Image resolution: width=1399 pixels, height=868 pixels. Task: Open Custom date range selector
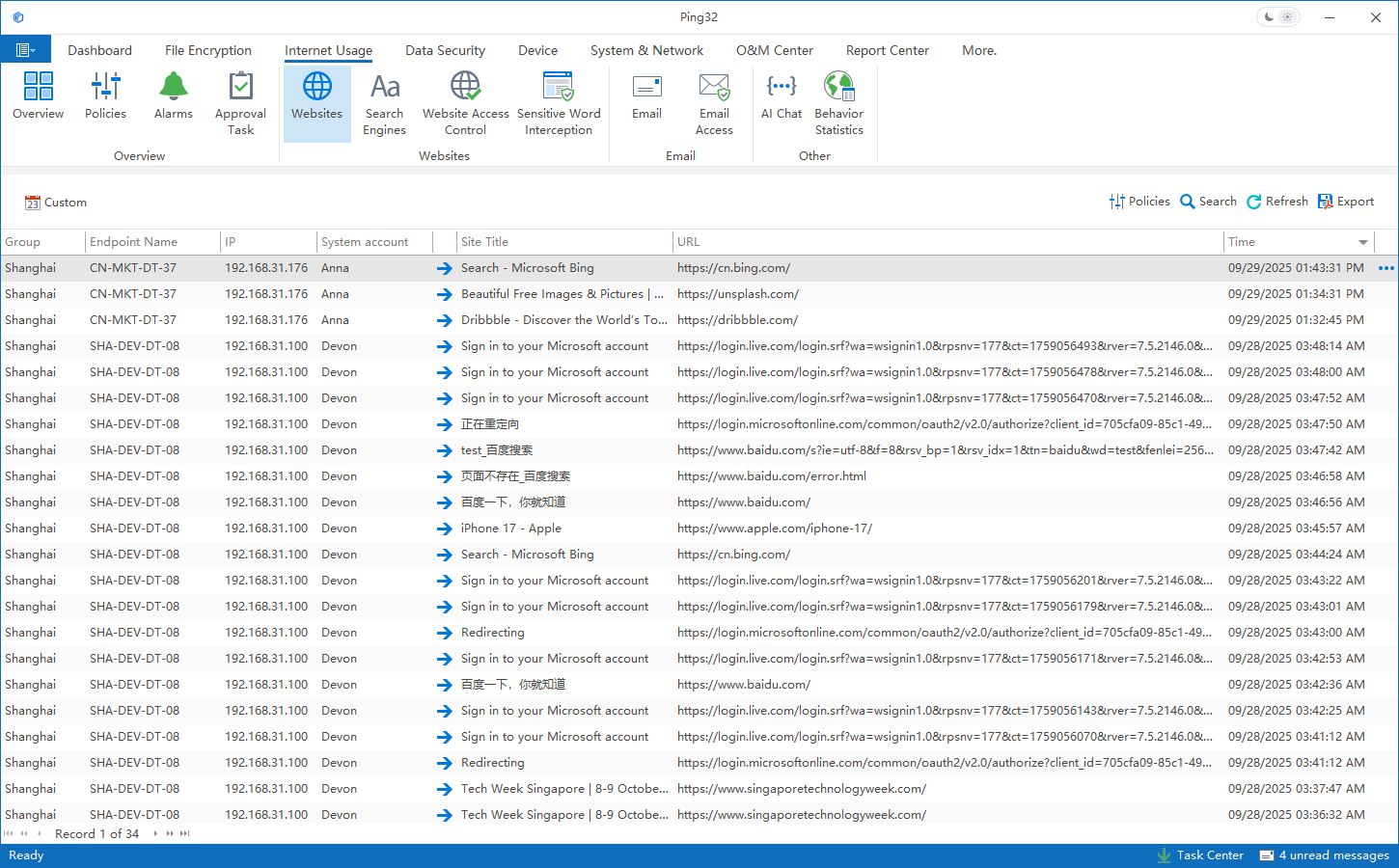point(56,203)
